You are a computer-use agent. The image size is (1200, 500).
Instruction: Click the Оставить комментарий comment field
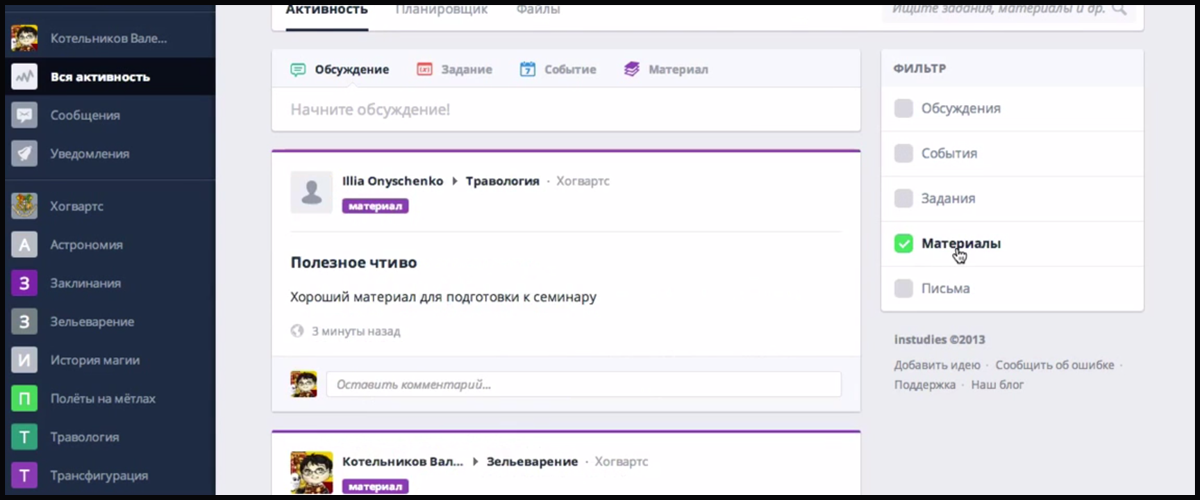coord(583,384)
